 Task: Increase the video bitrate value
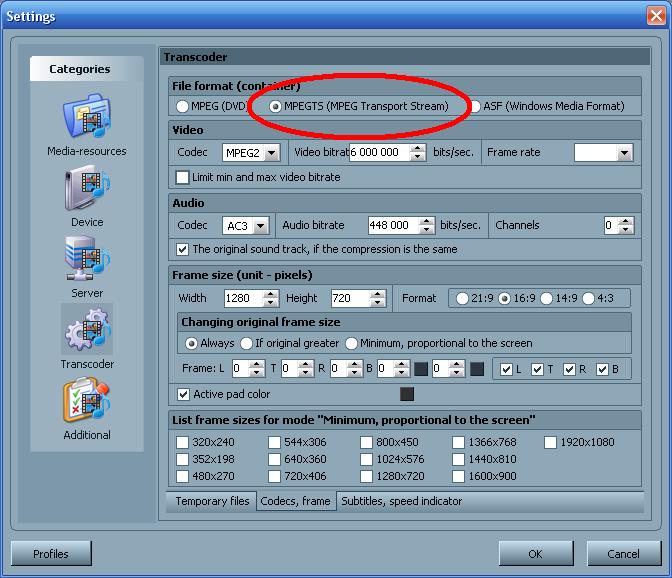coord(417,148)
